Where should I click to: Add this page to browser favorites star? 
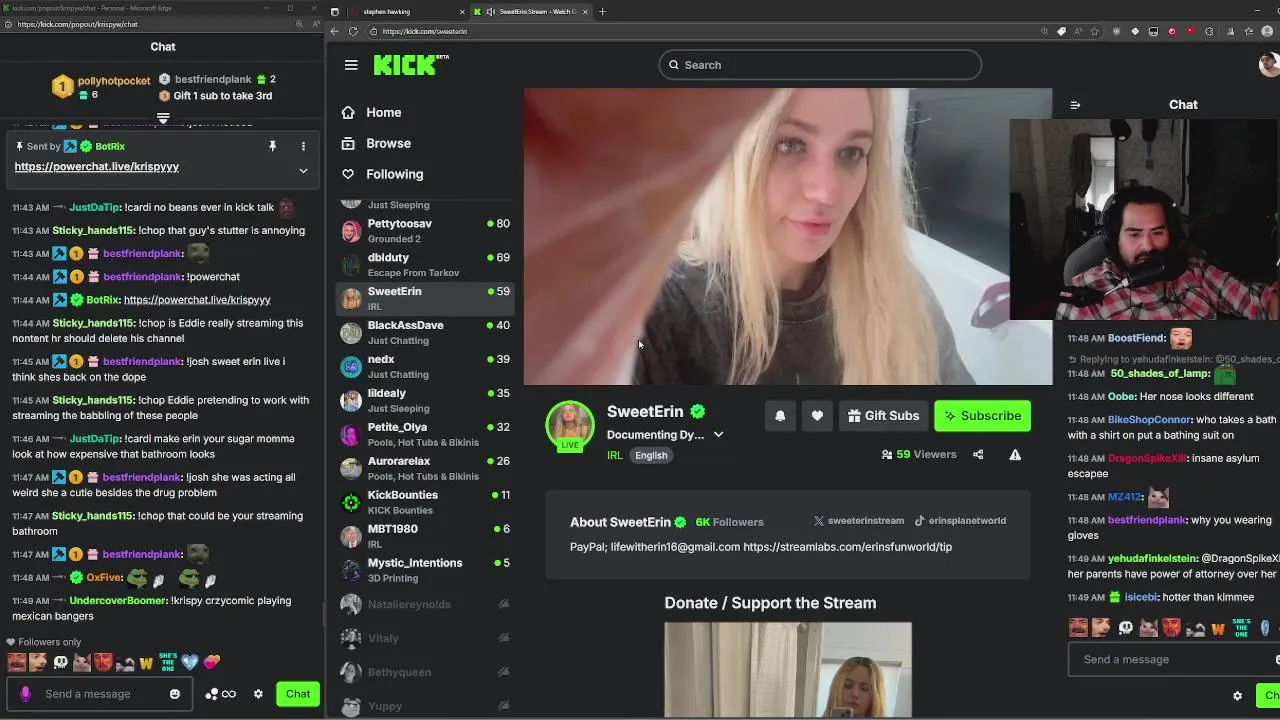coord(1095,31)
